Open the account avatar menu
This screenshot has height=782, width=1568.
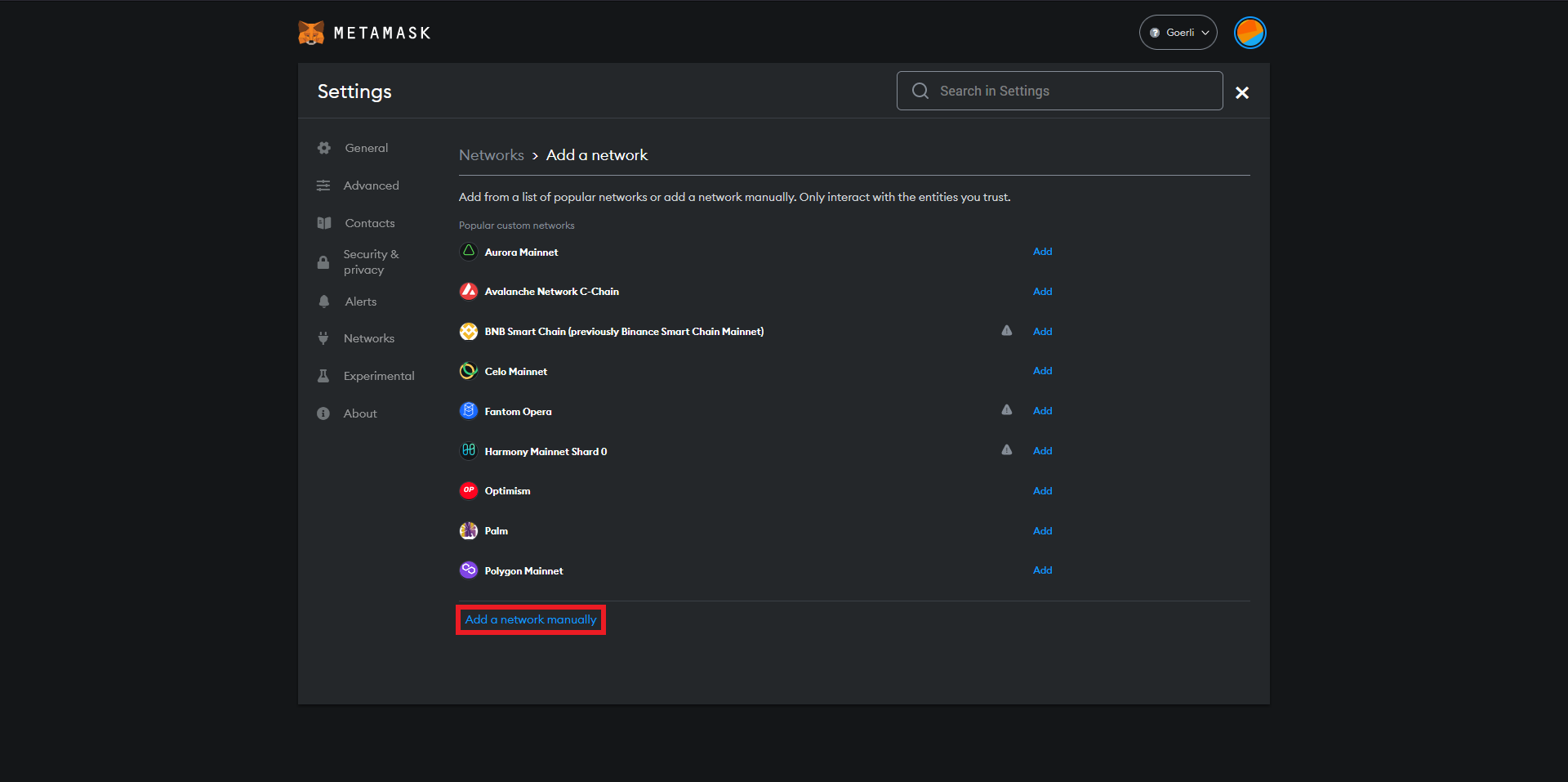tap(1249, 33)
